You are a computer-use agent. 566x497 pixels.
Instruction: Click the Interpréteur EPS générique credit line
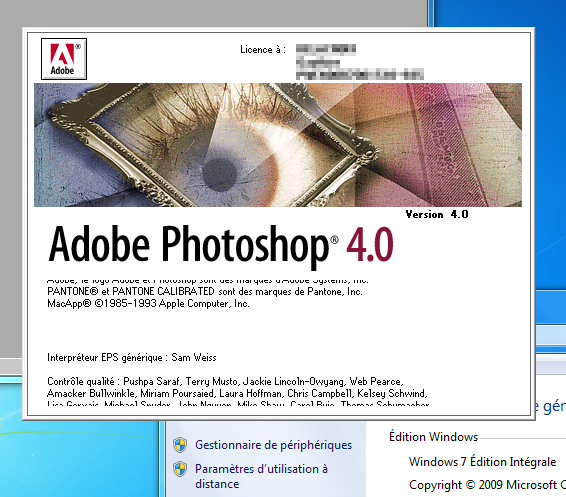(x=132, y=357)
